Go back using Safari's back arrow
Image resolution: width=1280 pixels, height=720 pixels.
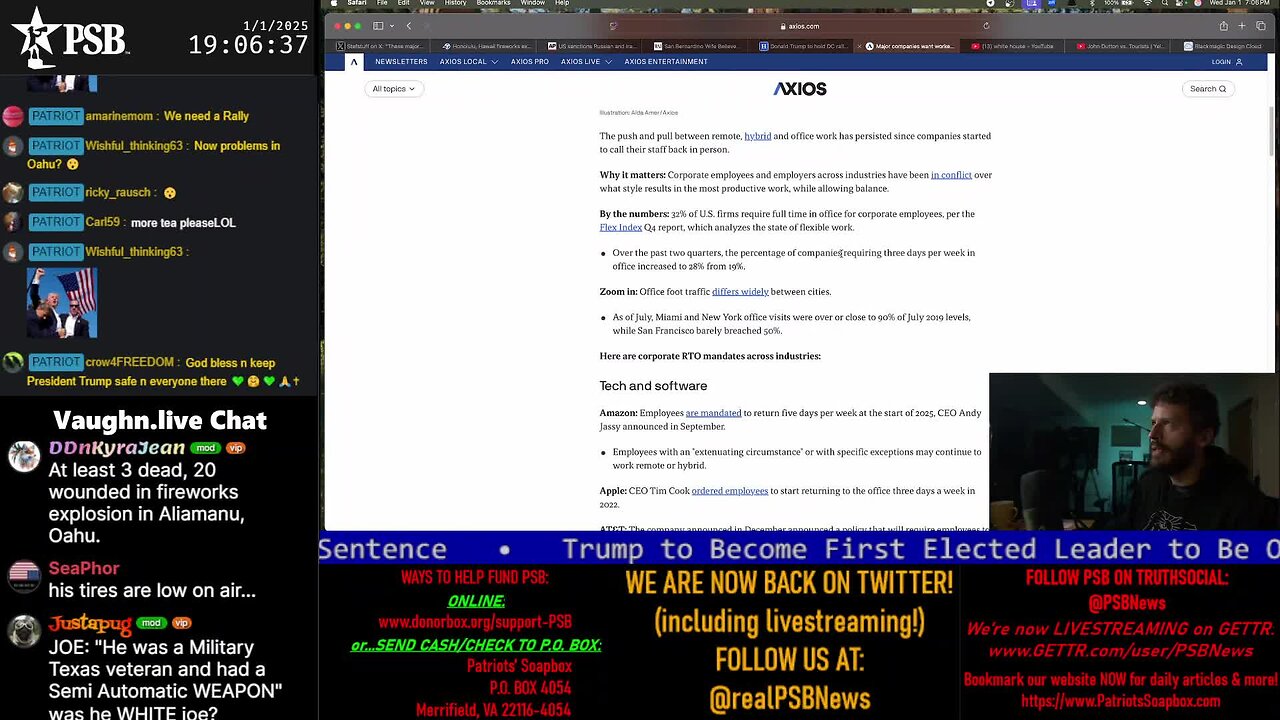point(409,26)
